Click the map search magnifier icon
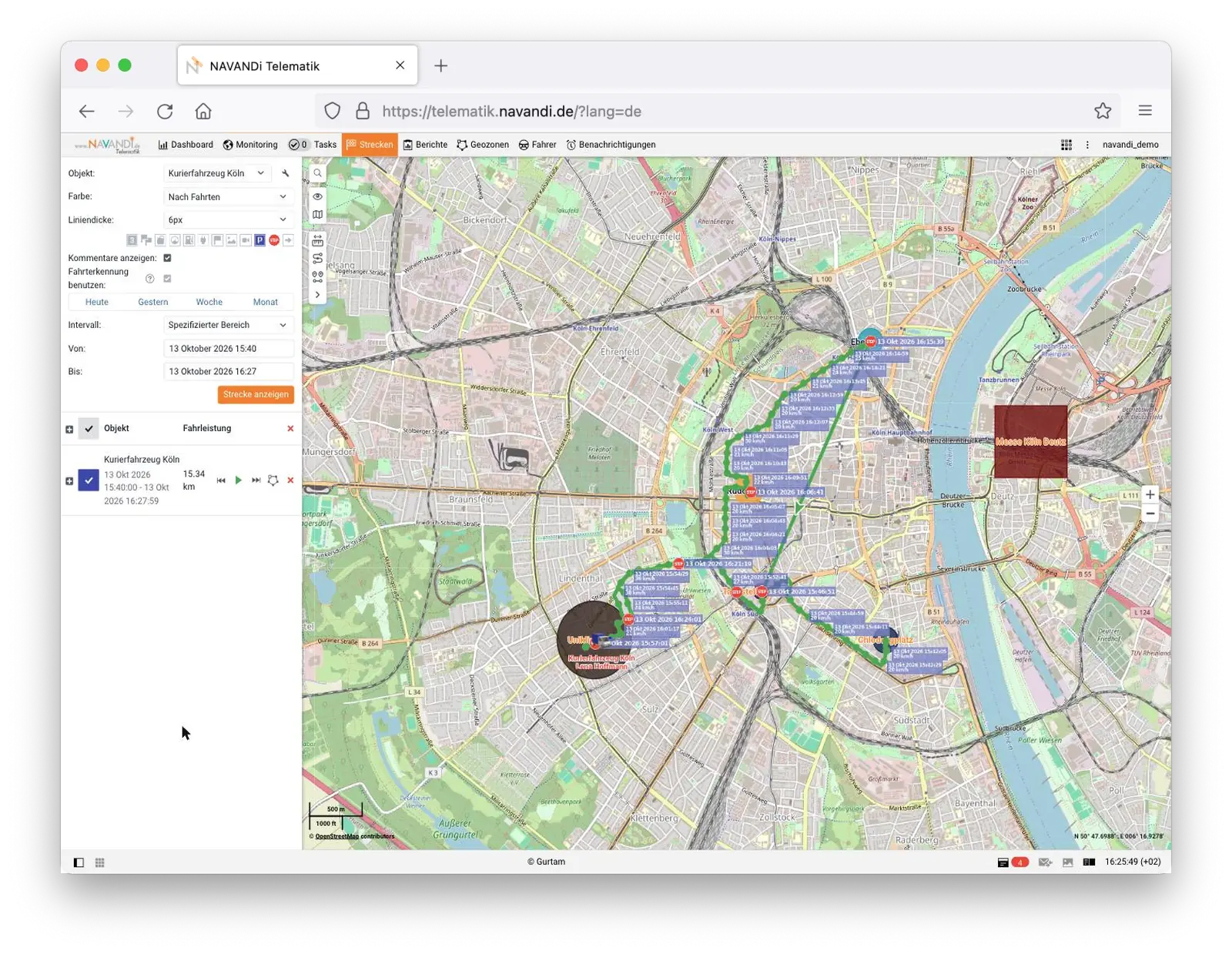 (x=317, y=173)
